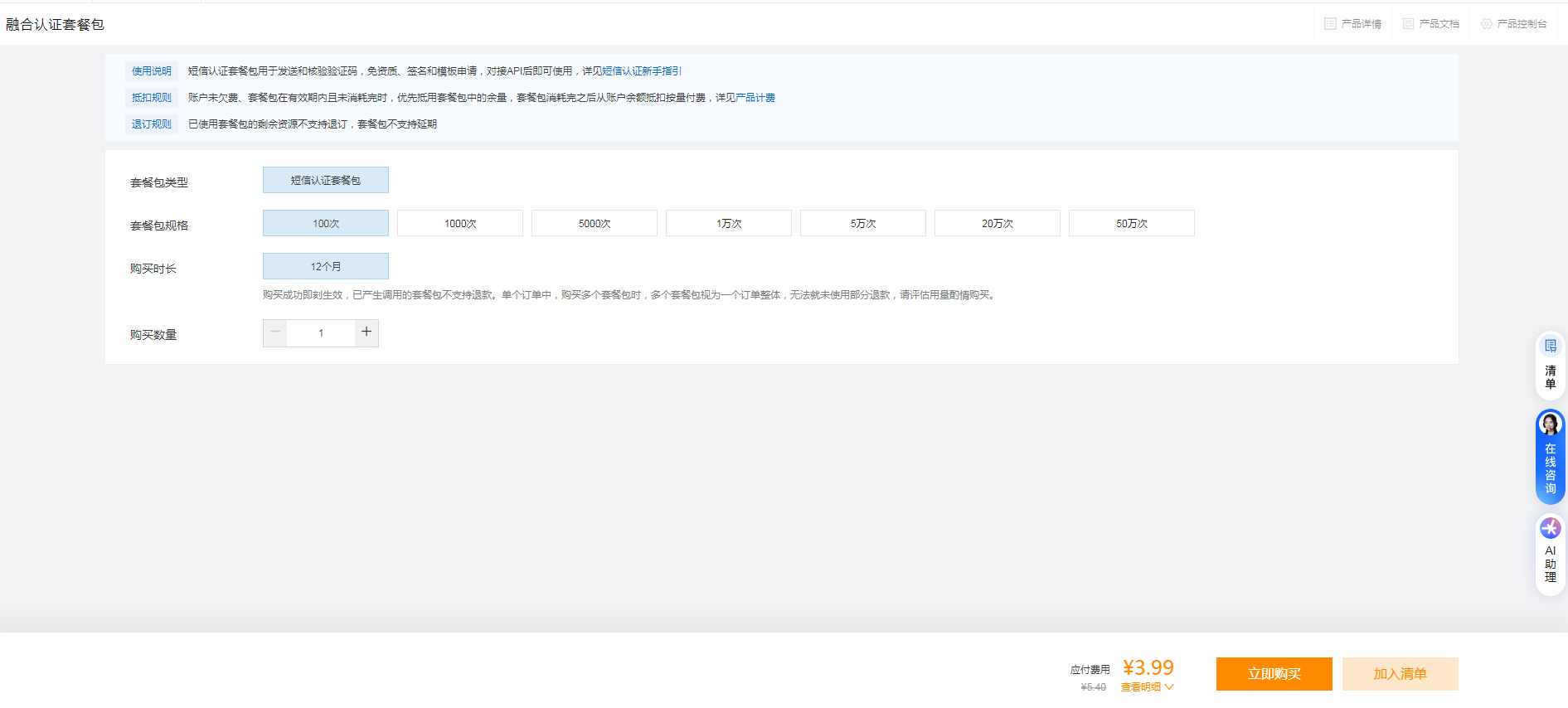
Task: Increase purchase quantity with plus icon
Action: point(367,332)
